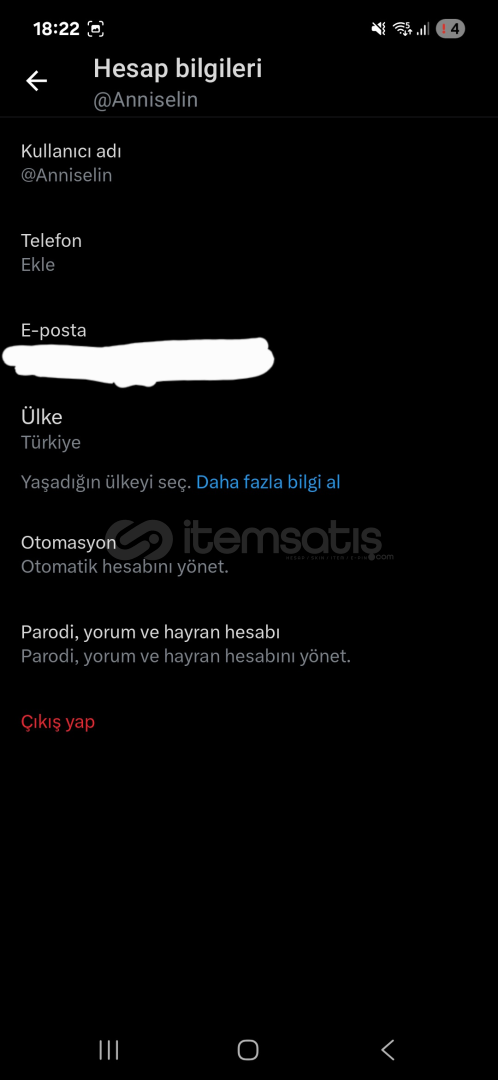This screenshot has height=1080, width=498.
Task: Tap the battery indicator showing 4
Action: tap(450, 29)
